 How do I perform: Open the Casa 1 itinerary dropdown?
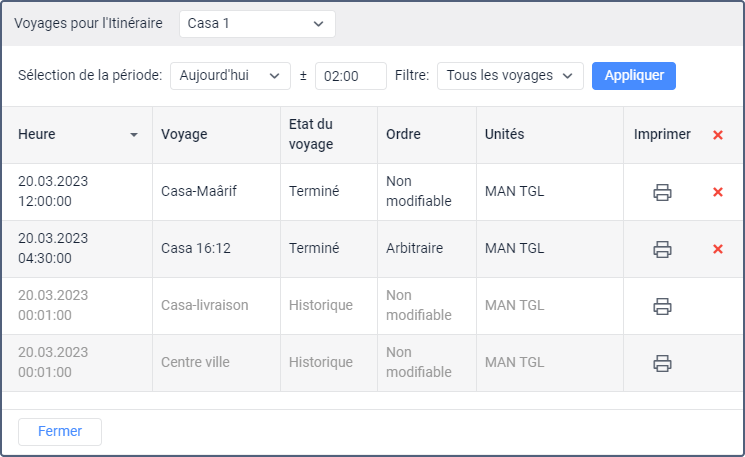(x=257, y=23)
